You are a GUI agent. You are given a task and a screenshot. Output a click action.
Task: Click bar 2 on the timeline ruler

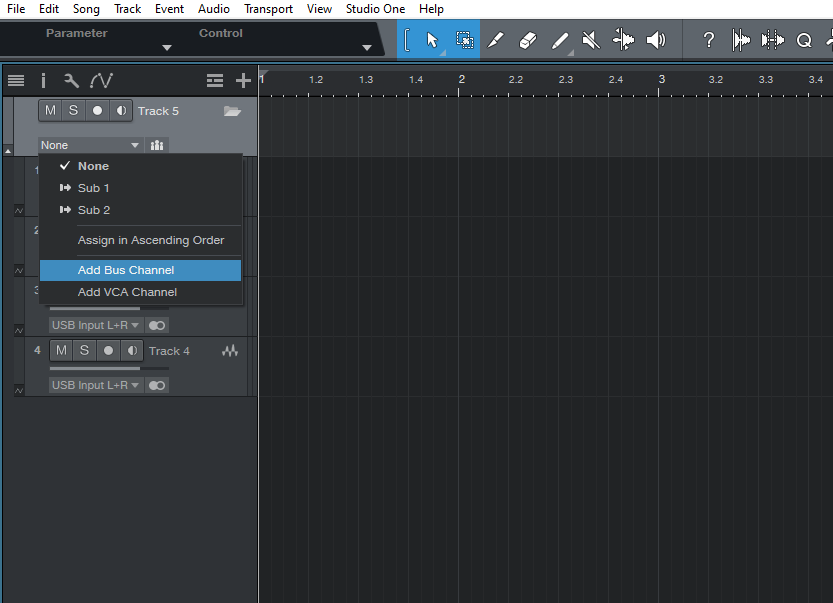(461, 80)
